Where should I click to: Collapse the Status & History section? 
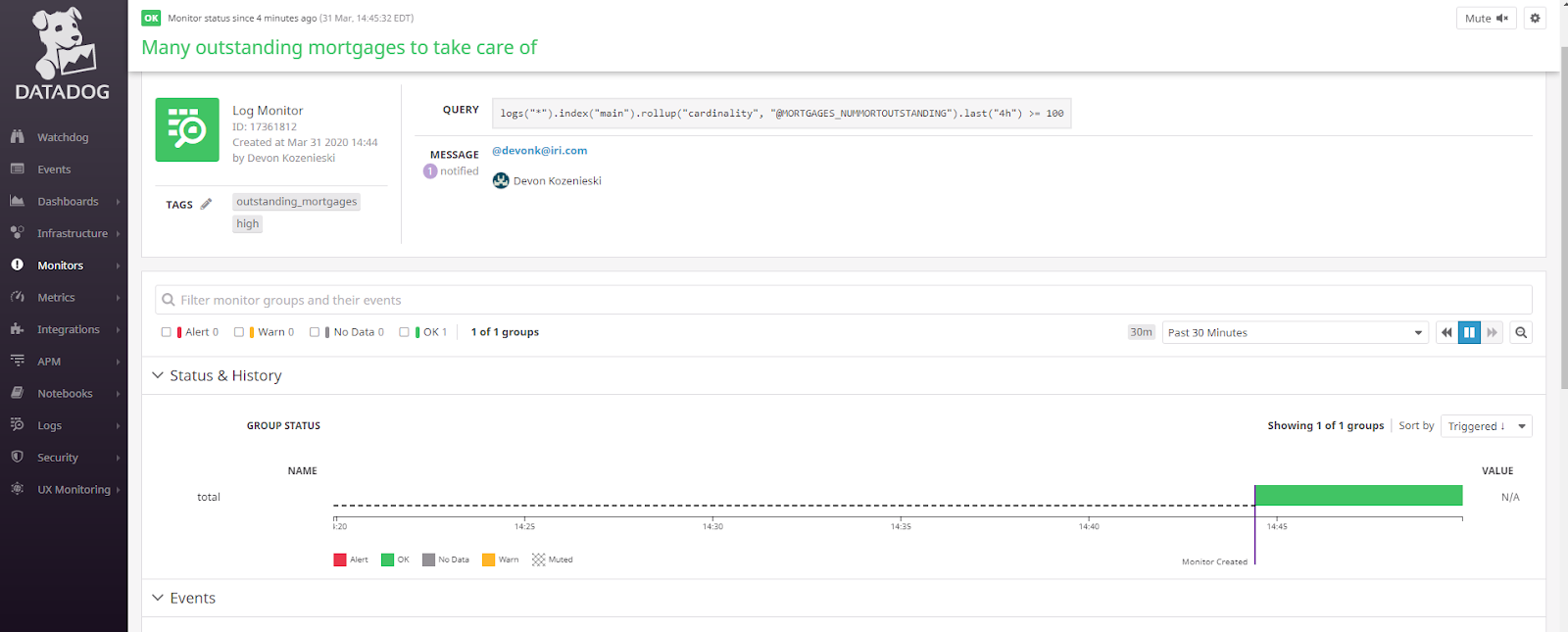(x=158, y=375)
